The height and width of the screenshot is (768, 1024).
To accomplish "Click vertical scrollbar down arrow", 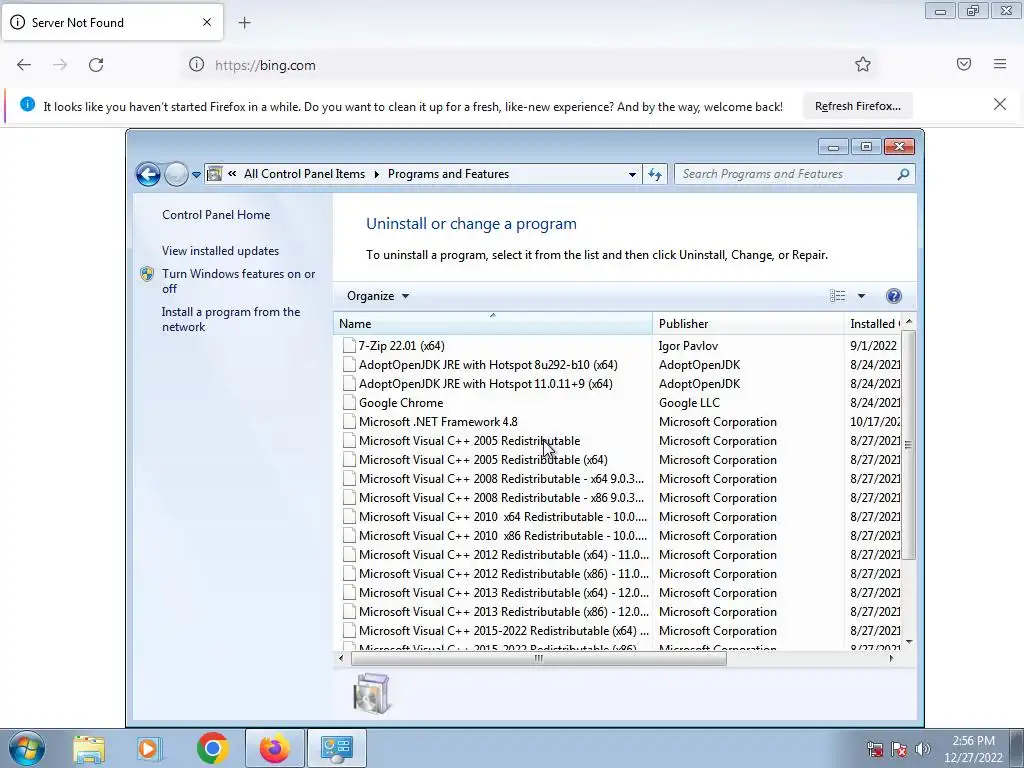I will pyautogui.click(x=908, y=642).
